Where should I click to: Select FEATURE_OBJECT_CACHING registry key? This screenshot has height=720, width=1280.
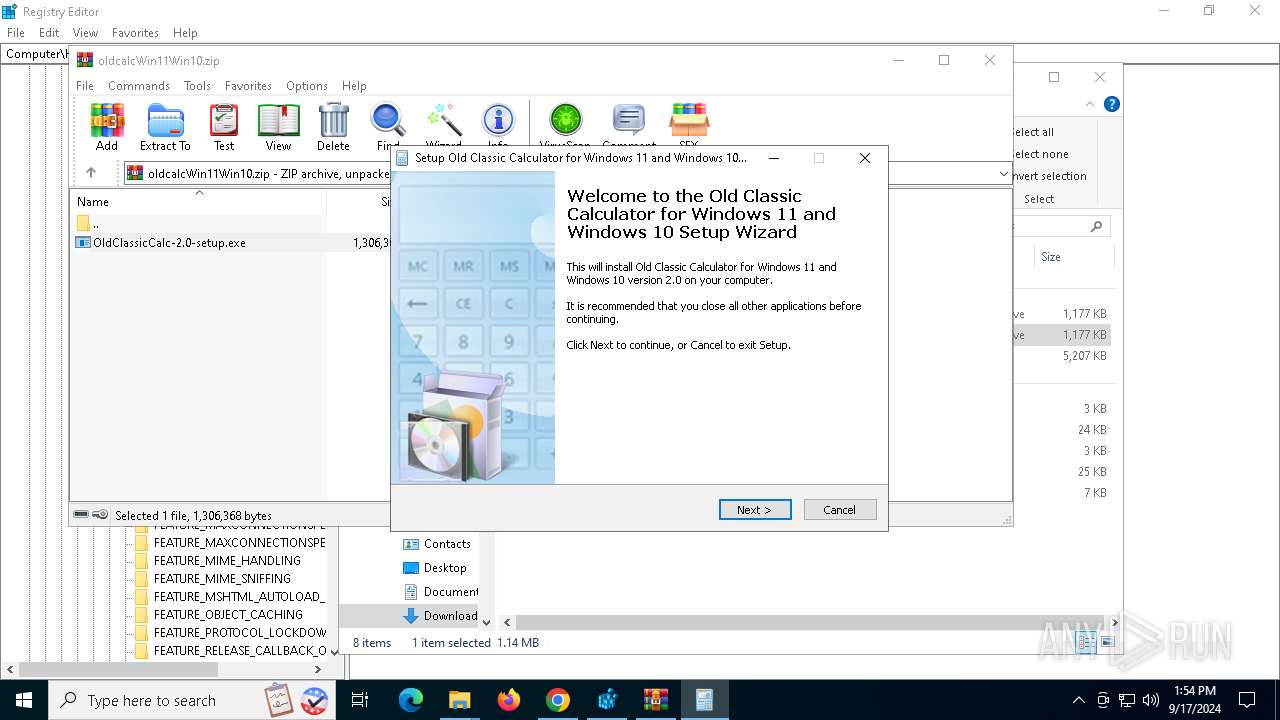click(228, 615)
